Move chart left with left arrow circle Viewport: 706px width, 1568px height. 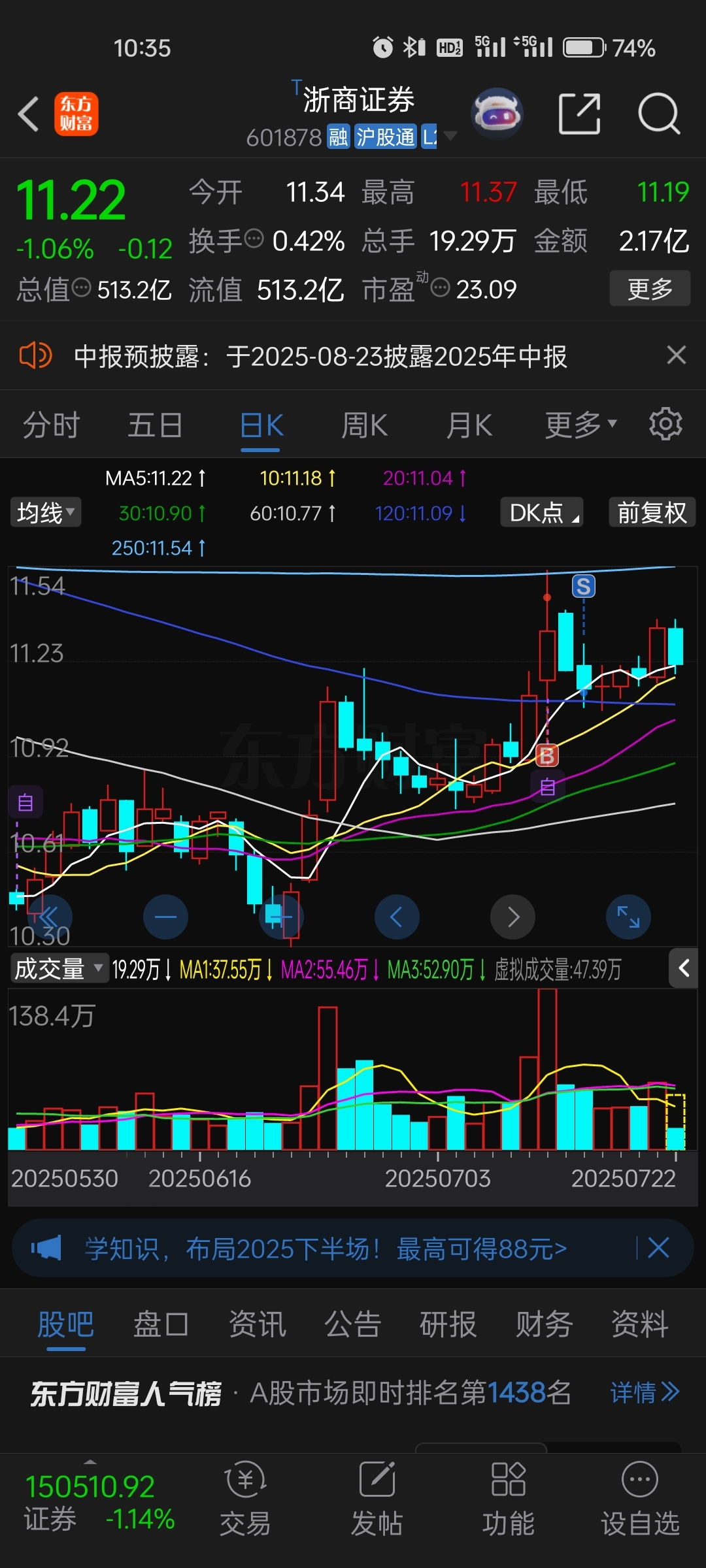coord(397,917)
